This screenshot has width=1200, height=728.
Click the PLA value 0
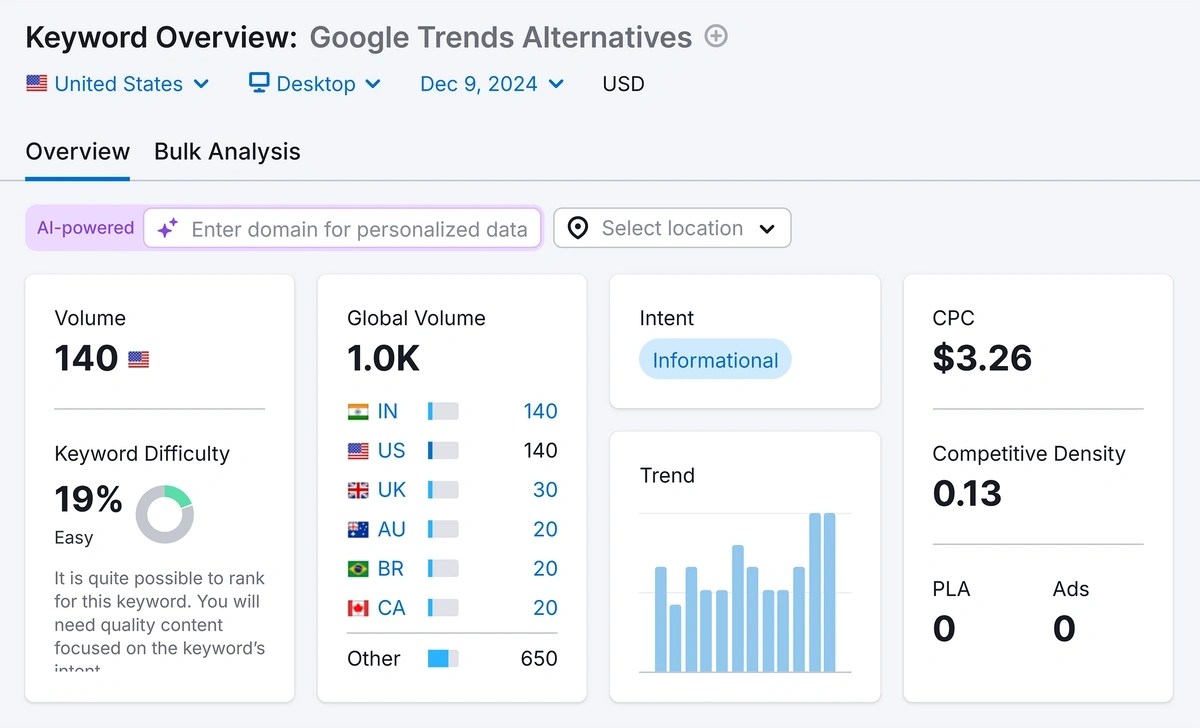[944, 629]
